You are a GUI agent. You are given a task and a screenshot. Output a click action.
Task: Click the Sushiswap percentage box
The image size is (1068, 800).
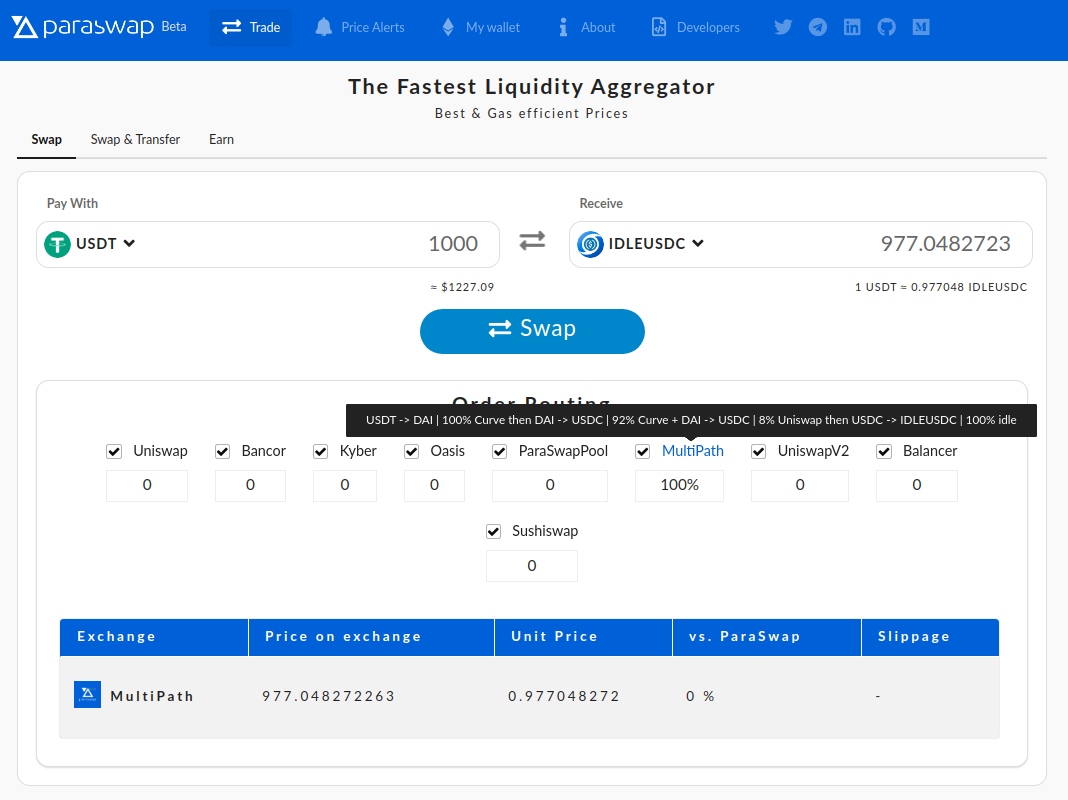(532, 566)
